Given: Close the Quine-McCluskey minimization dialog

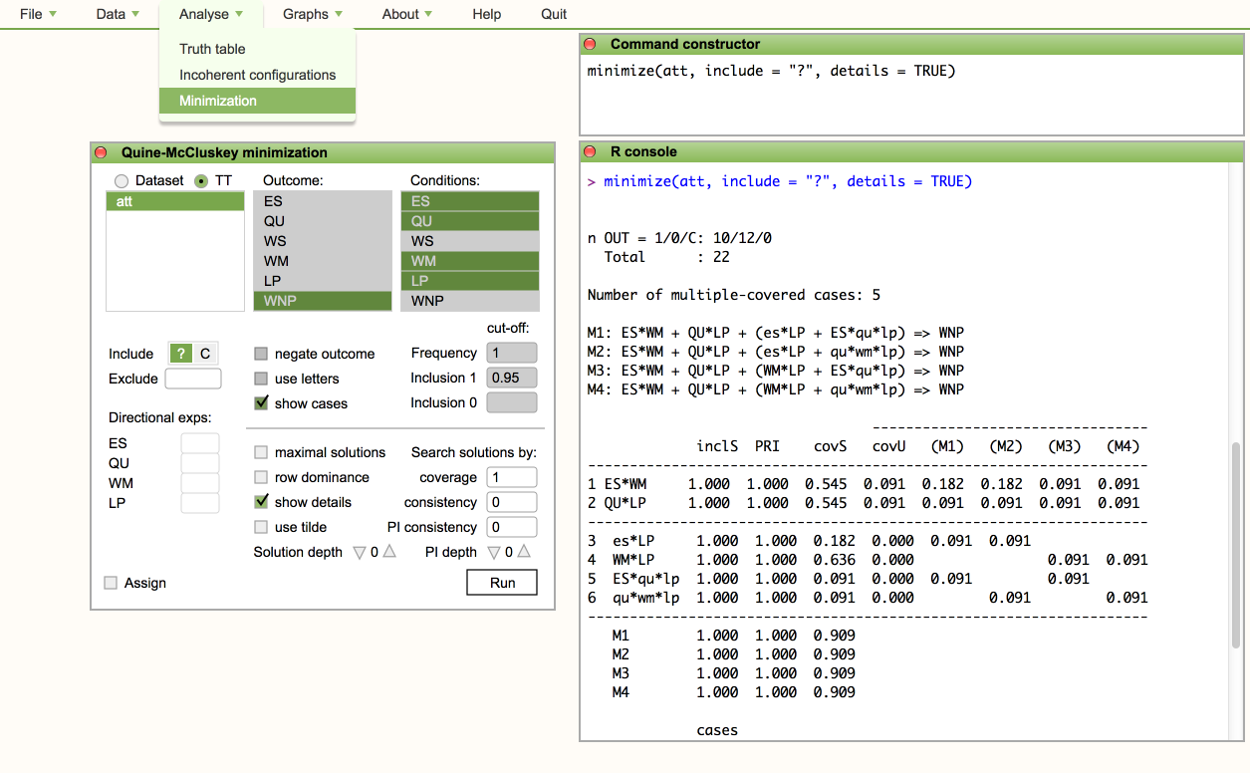Looking at the screenshot, I should click(x=100, y=153).
